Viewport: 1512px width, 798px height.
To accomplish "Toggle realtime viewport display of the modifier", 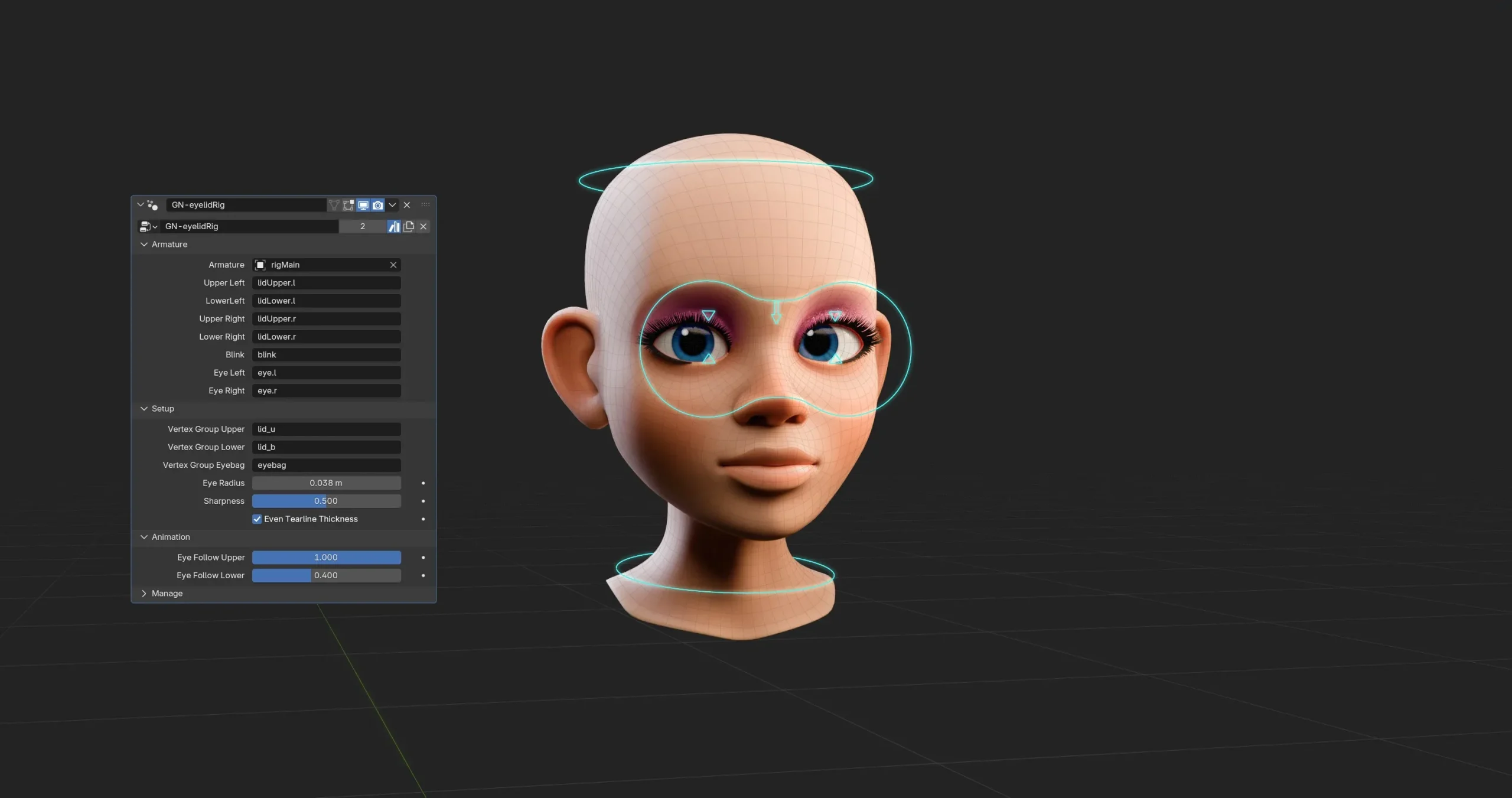I will pos(362,205).
